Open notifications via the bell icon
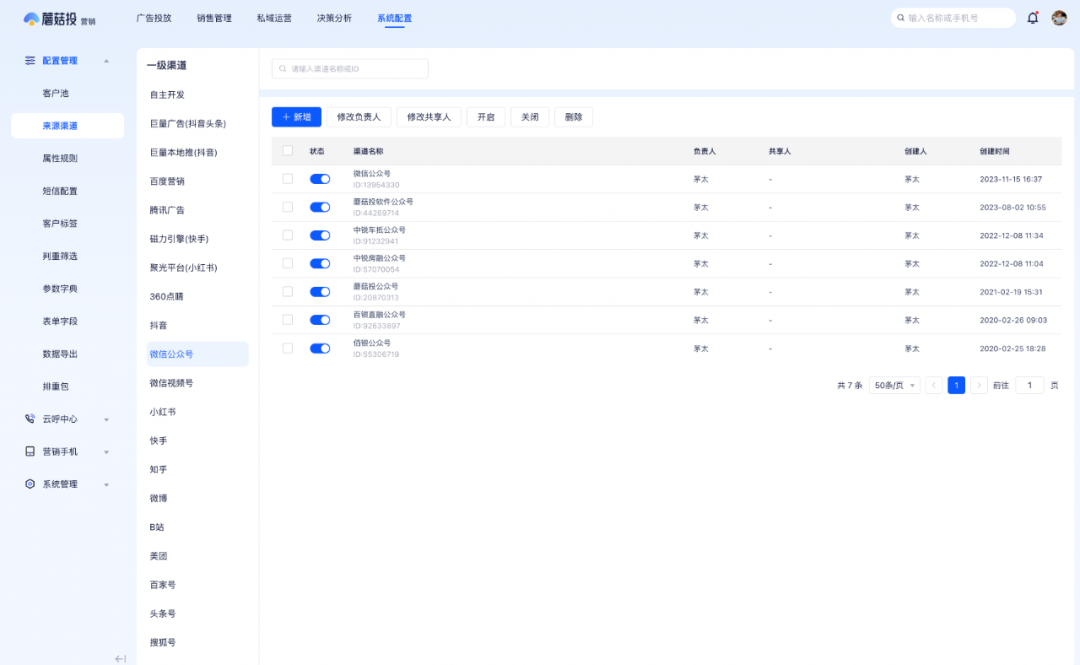 1033,17
